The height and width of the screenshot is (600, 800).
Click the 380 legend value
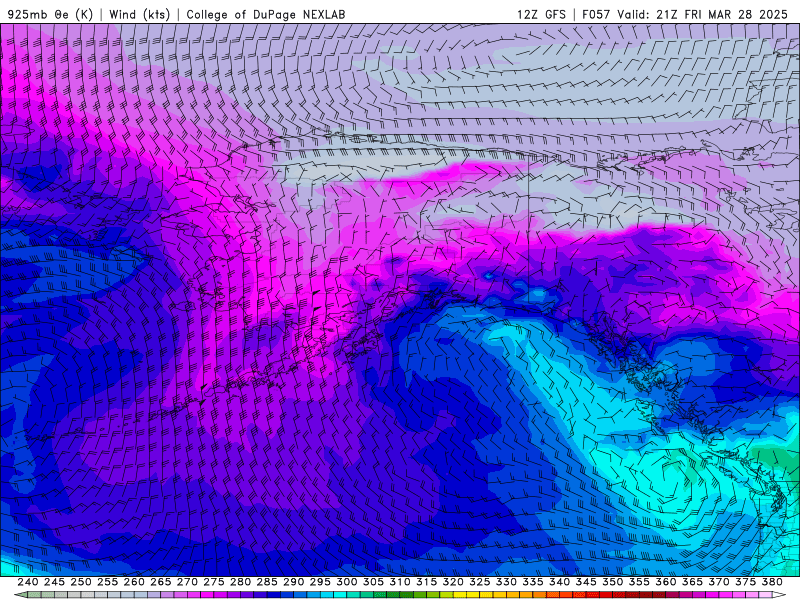tap(772, 582)
